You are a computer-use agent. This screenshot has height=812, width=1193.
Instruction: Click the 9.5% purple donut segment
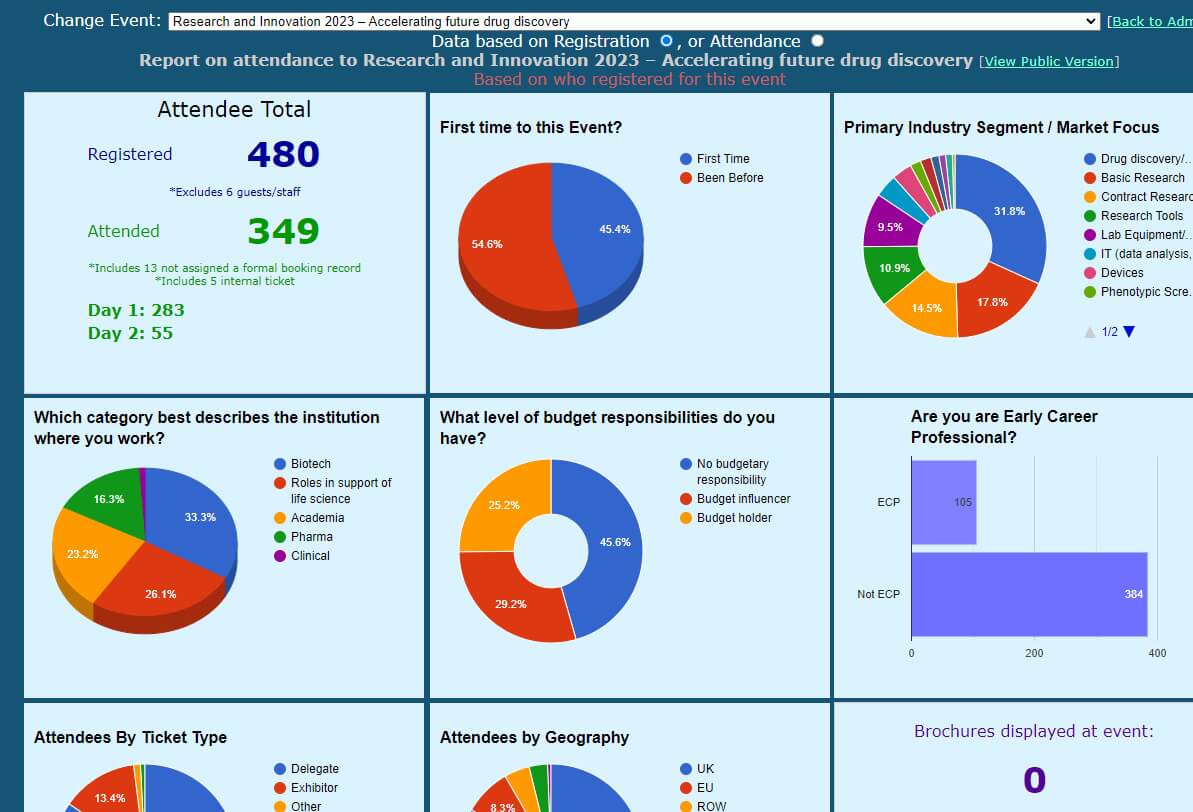(x=892, y=227)
